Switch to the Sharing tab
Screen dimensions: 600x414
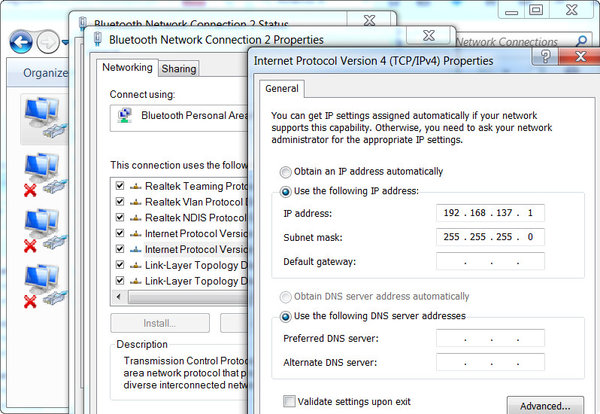pos(179,69)
